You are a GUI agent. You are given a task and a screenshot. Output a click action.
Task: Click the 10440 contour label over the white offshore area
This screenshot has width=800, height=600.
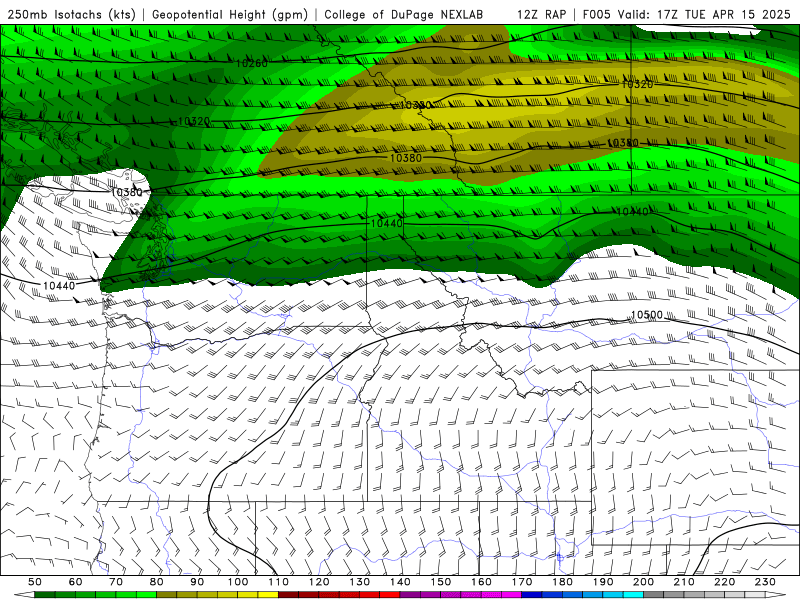(59, 286)
